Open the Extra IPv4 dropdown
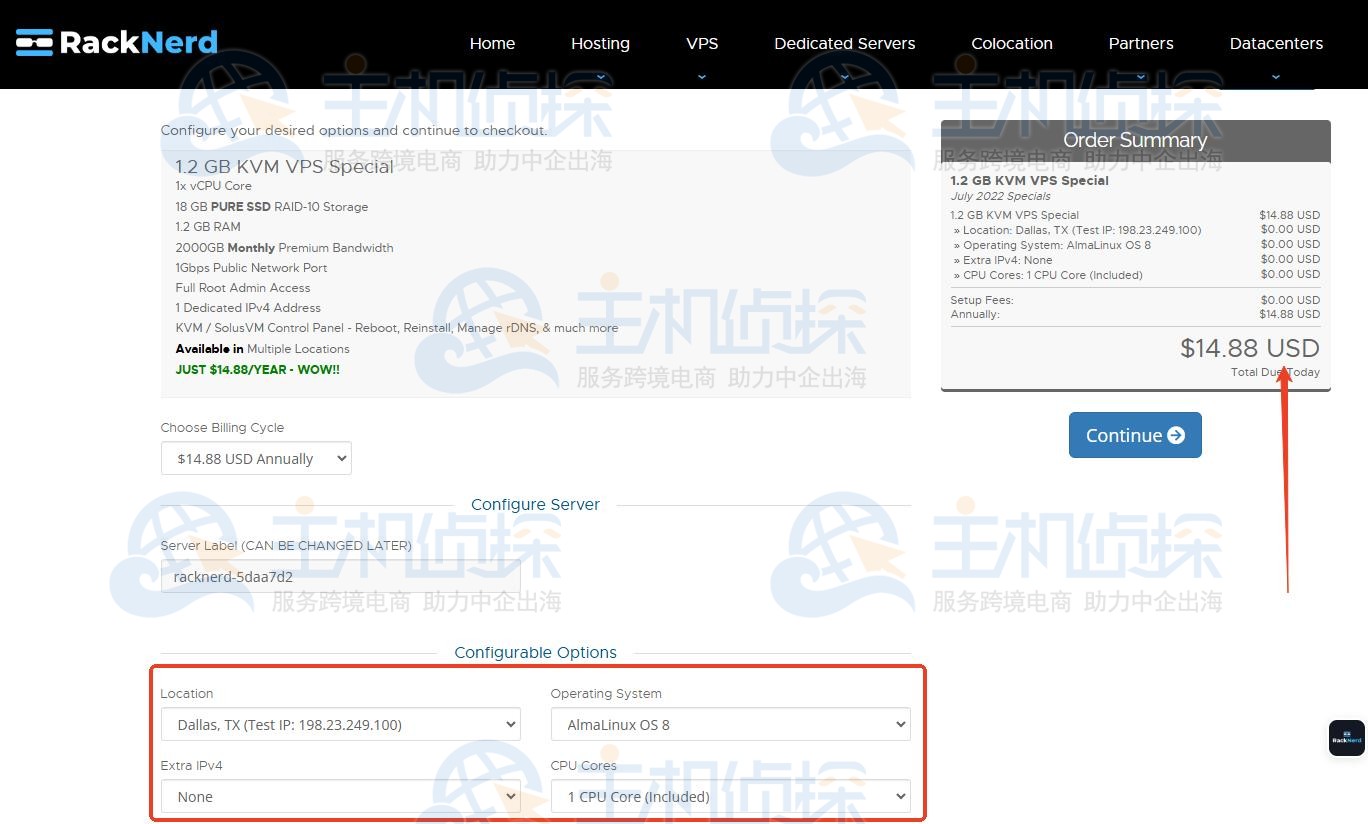The width and height of the screenshot is (1368, 824). (340, 796)
